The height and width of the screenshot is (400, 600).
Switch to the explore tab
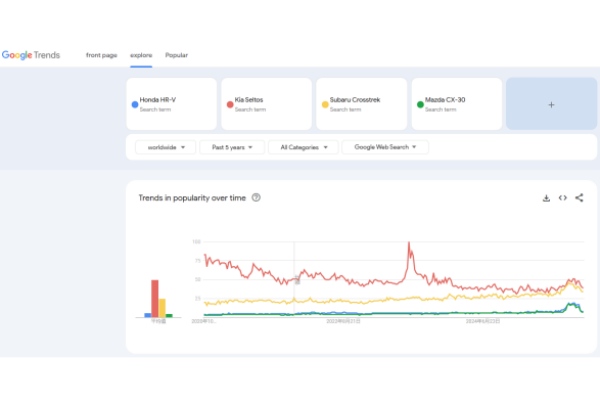pyautogui.click(x=141, y=55)
